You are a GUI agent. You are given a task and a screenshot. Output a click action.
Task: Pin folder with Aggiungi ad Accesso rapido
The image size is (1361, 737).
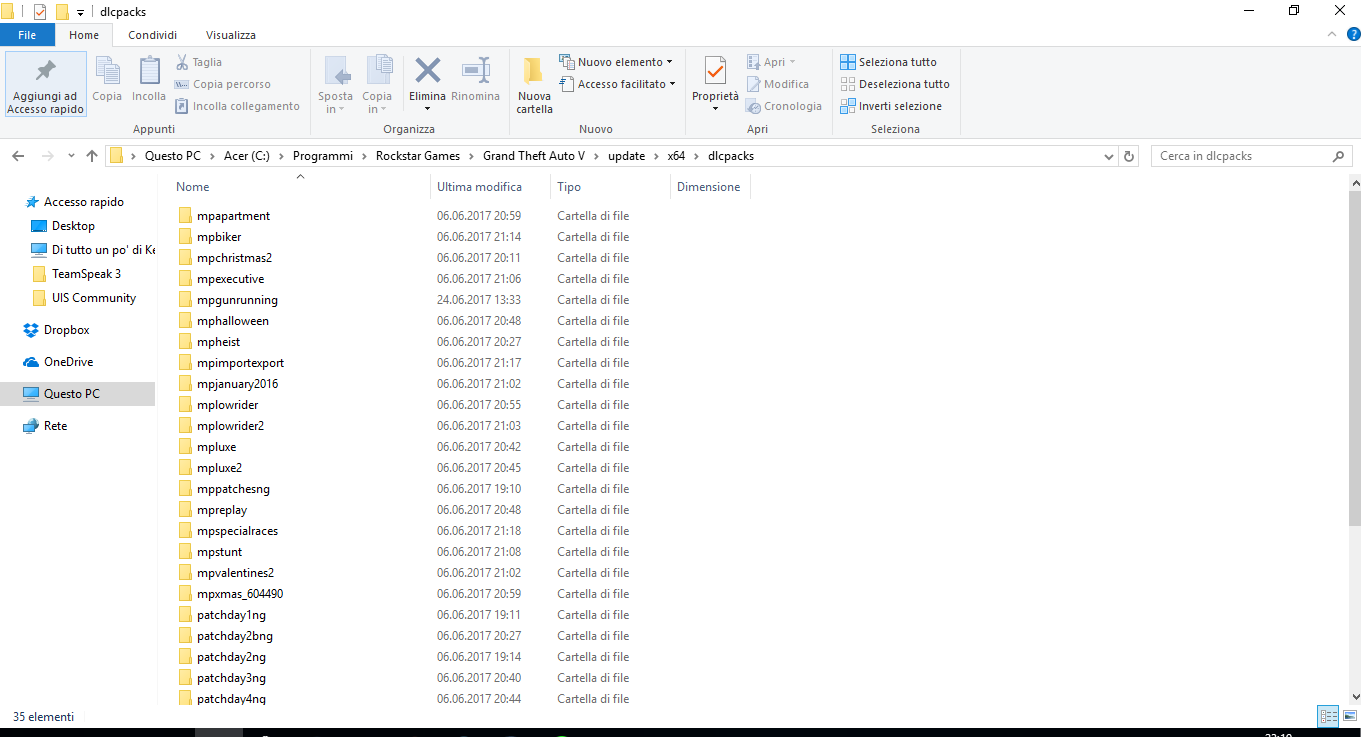coord(45,84)
